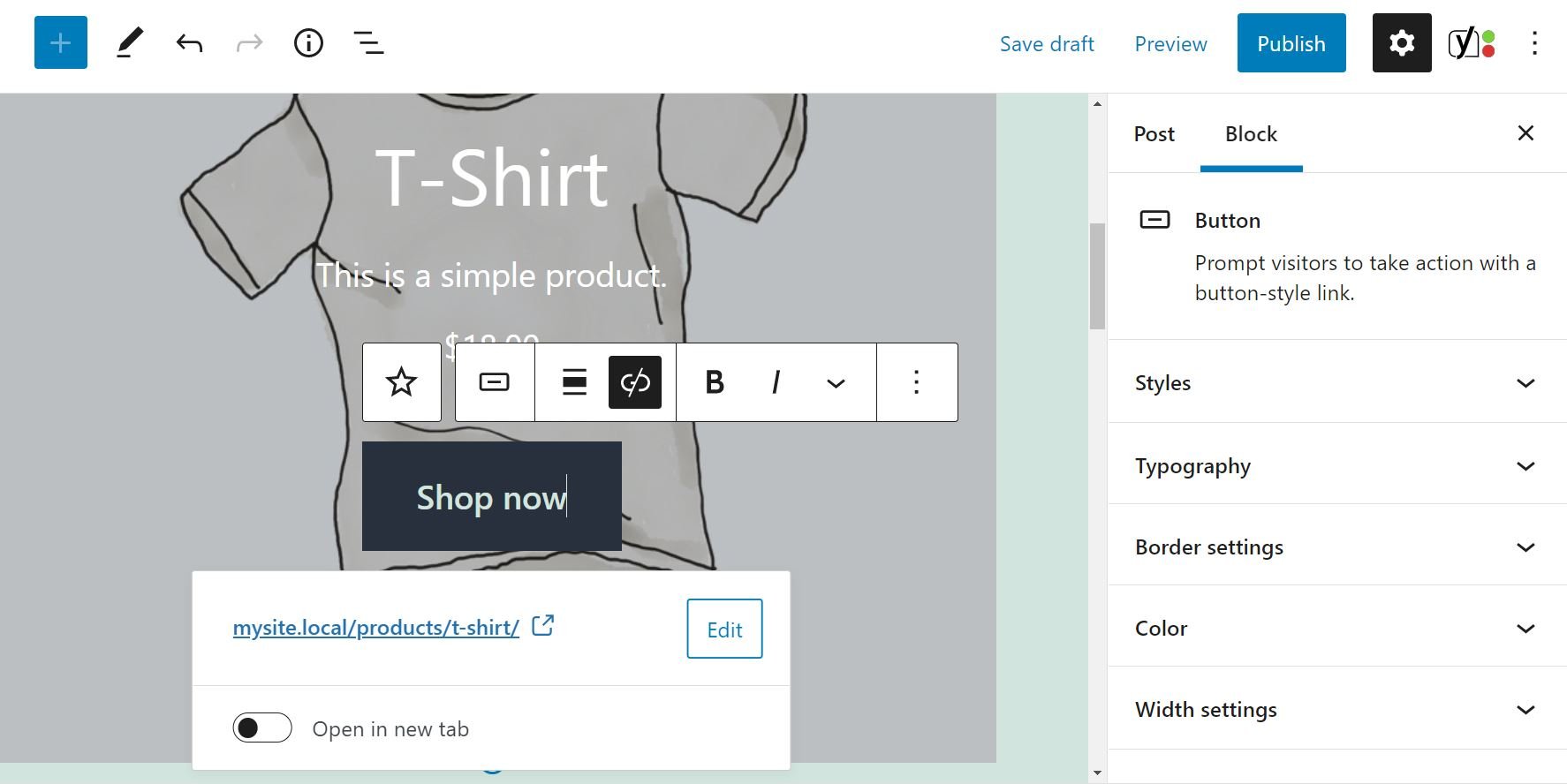Click the Publish button
Screen dimensions: 1567x784
pyautogui.click(x=1291, y=43)
